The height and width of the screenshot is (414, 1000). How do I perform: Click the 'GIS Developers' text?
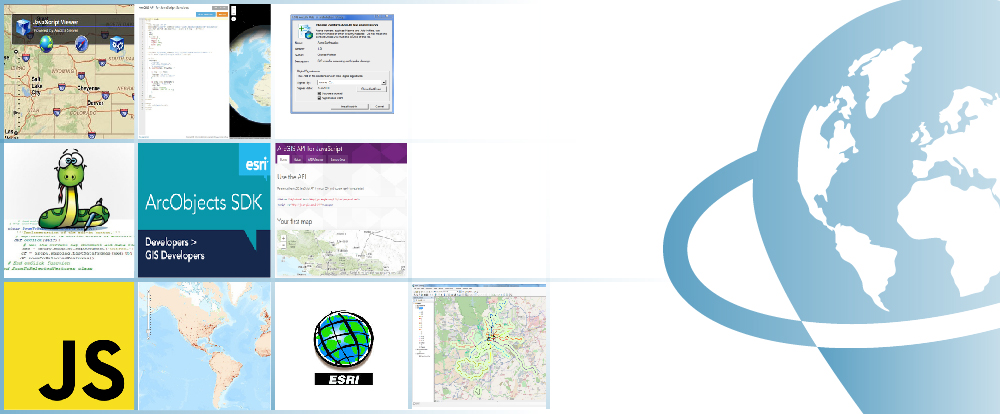pyautogui.click(x=175, y=255)
